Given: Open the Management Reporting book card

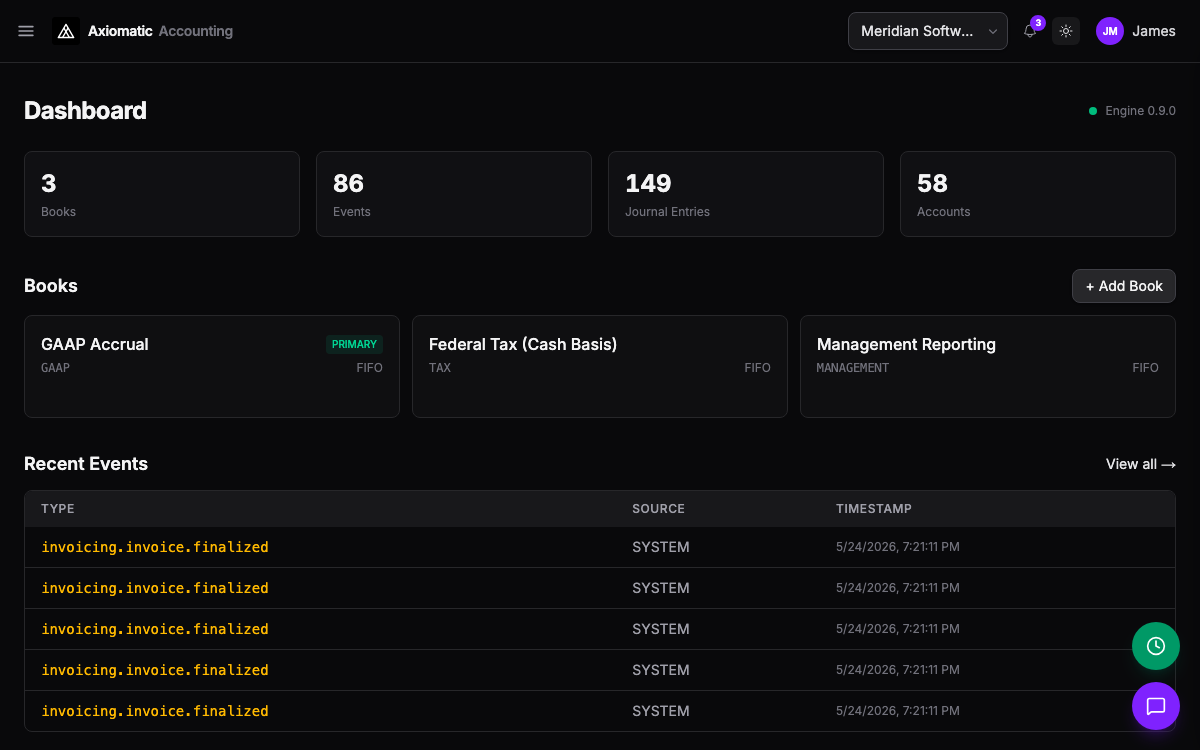Looking at the screenshot, I should 988,366.
